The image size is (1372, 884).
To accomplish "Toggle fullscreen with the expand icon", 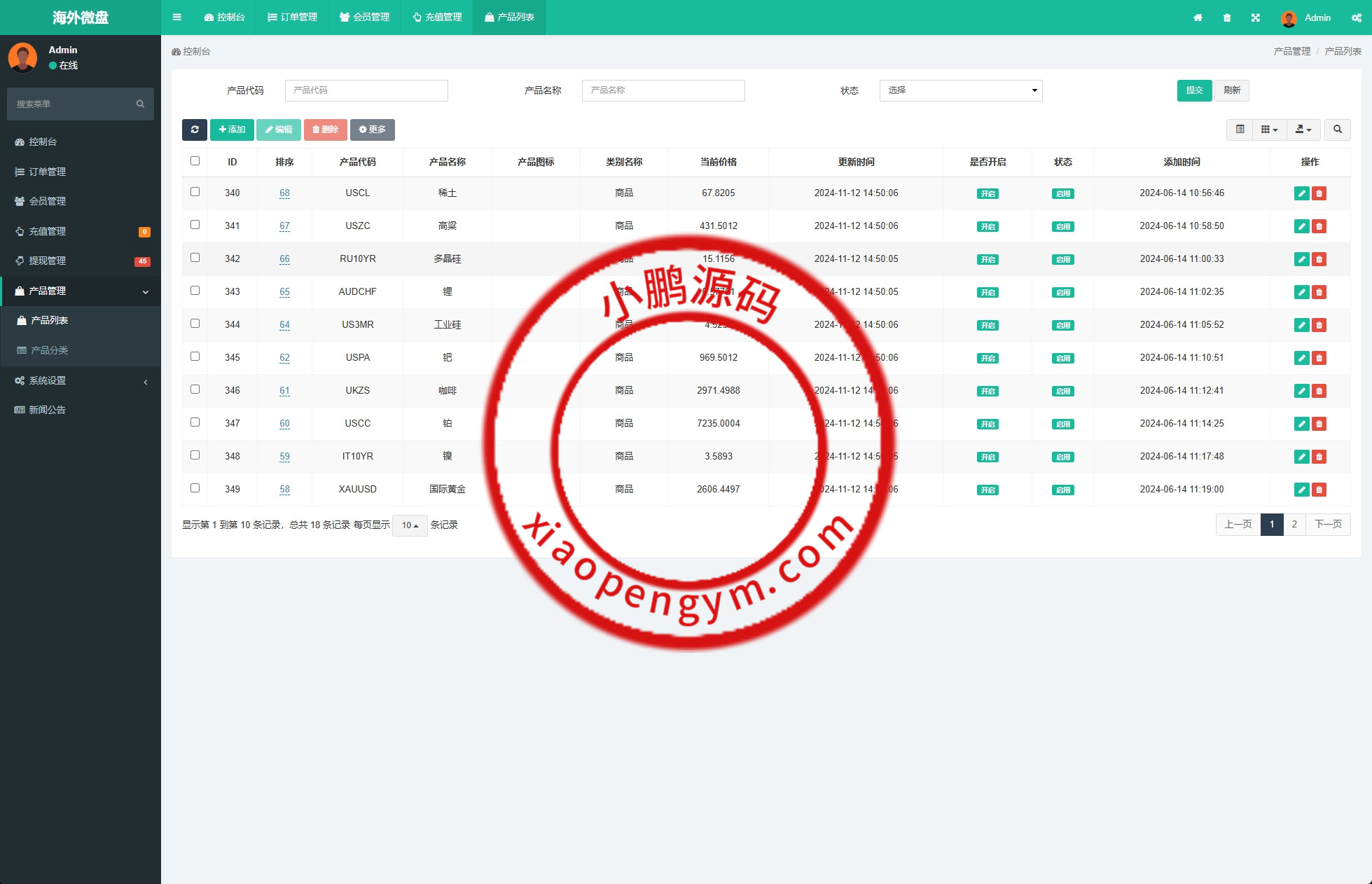I will 1256,18.
